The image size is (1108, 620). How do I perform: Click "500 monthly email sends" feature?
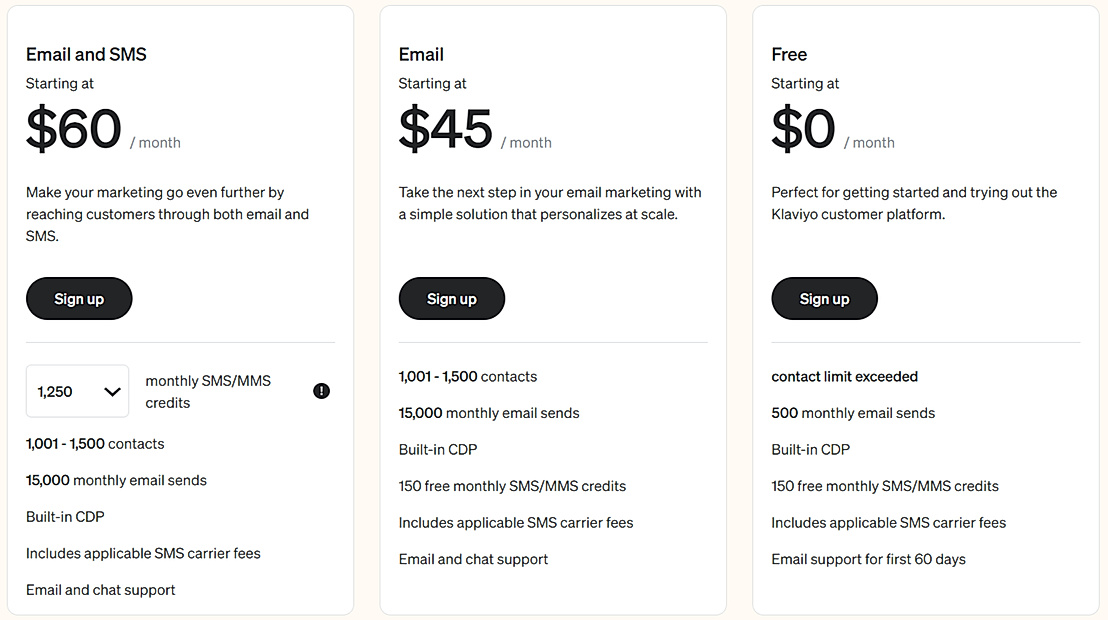[853, 413]
